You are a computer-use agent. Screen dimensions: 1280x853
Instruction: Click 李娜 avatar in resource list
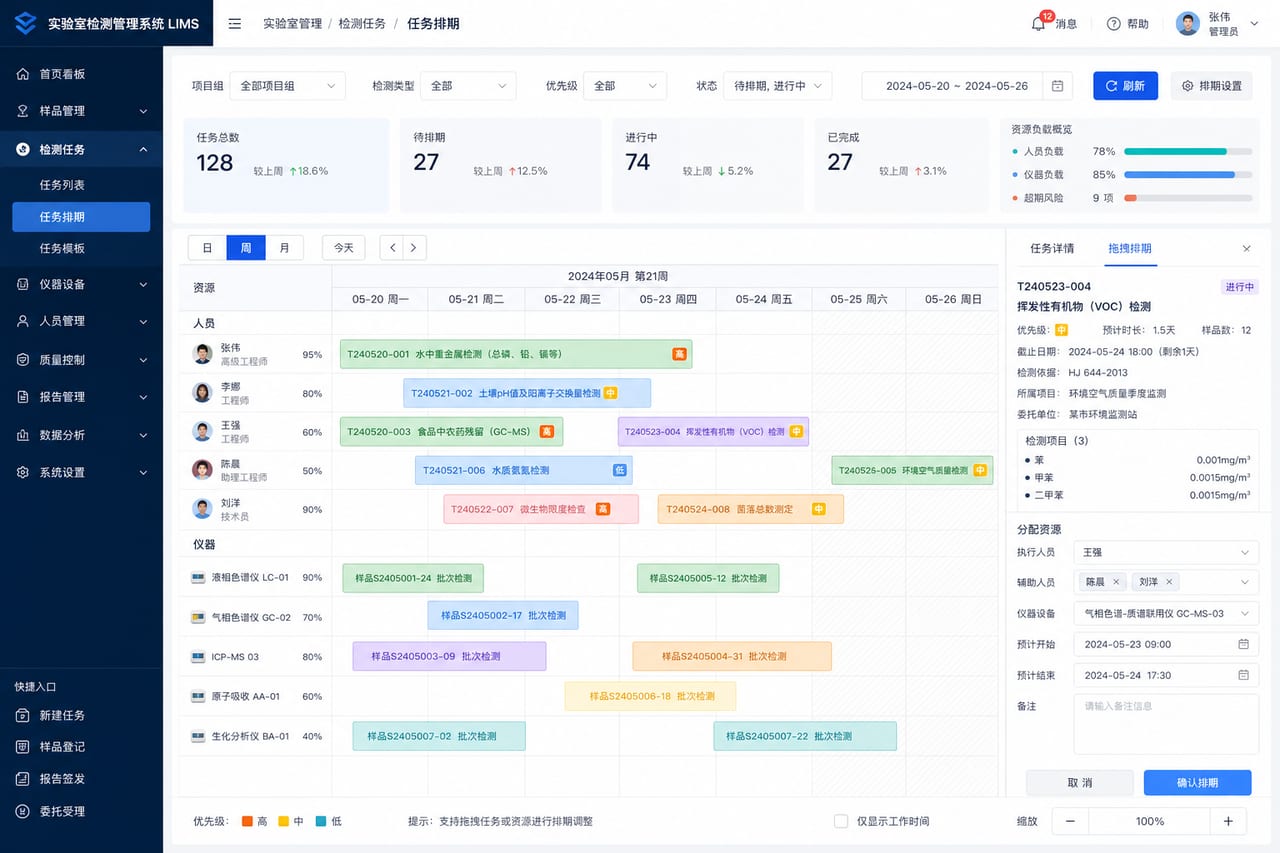(203, 393)
